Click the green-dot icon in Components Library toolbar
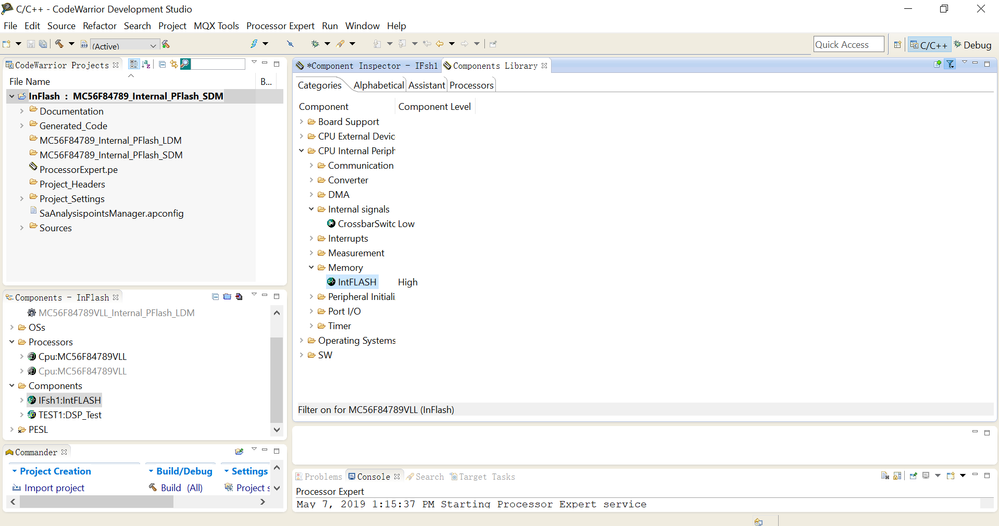Screen dimensions: 999x526 click(937, 64)
